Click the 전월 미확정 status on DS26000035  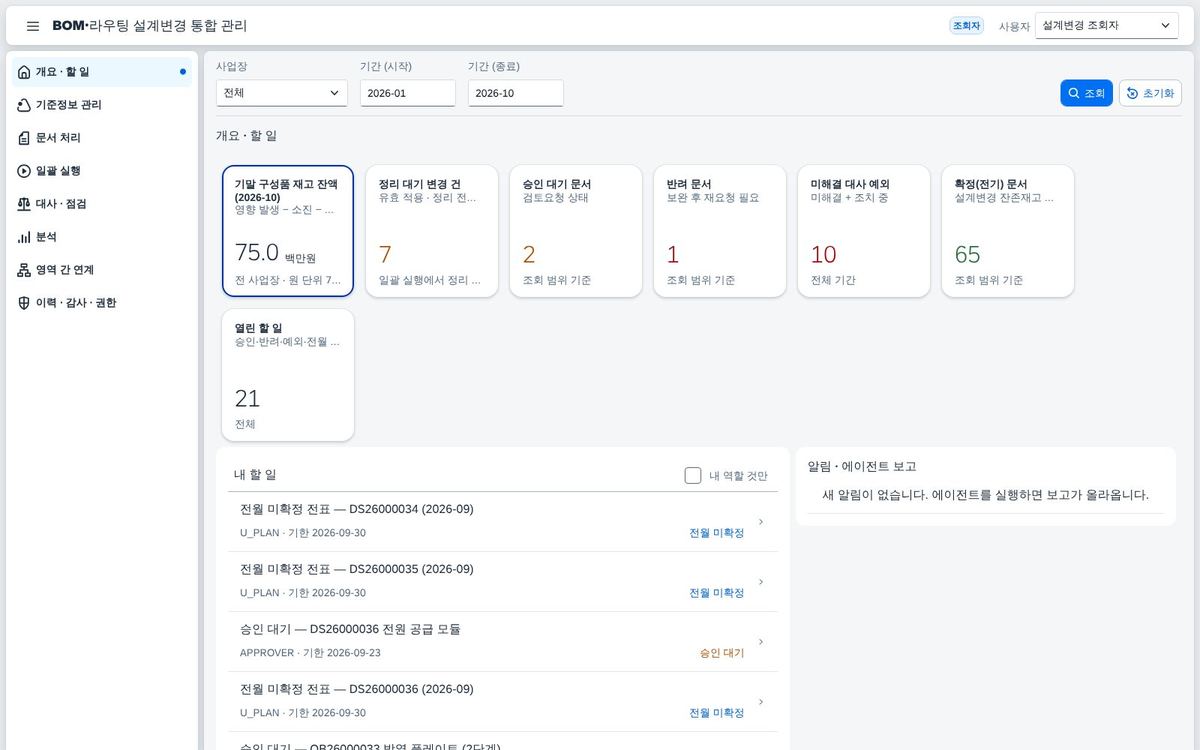(x=717, y=593)
